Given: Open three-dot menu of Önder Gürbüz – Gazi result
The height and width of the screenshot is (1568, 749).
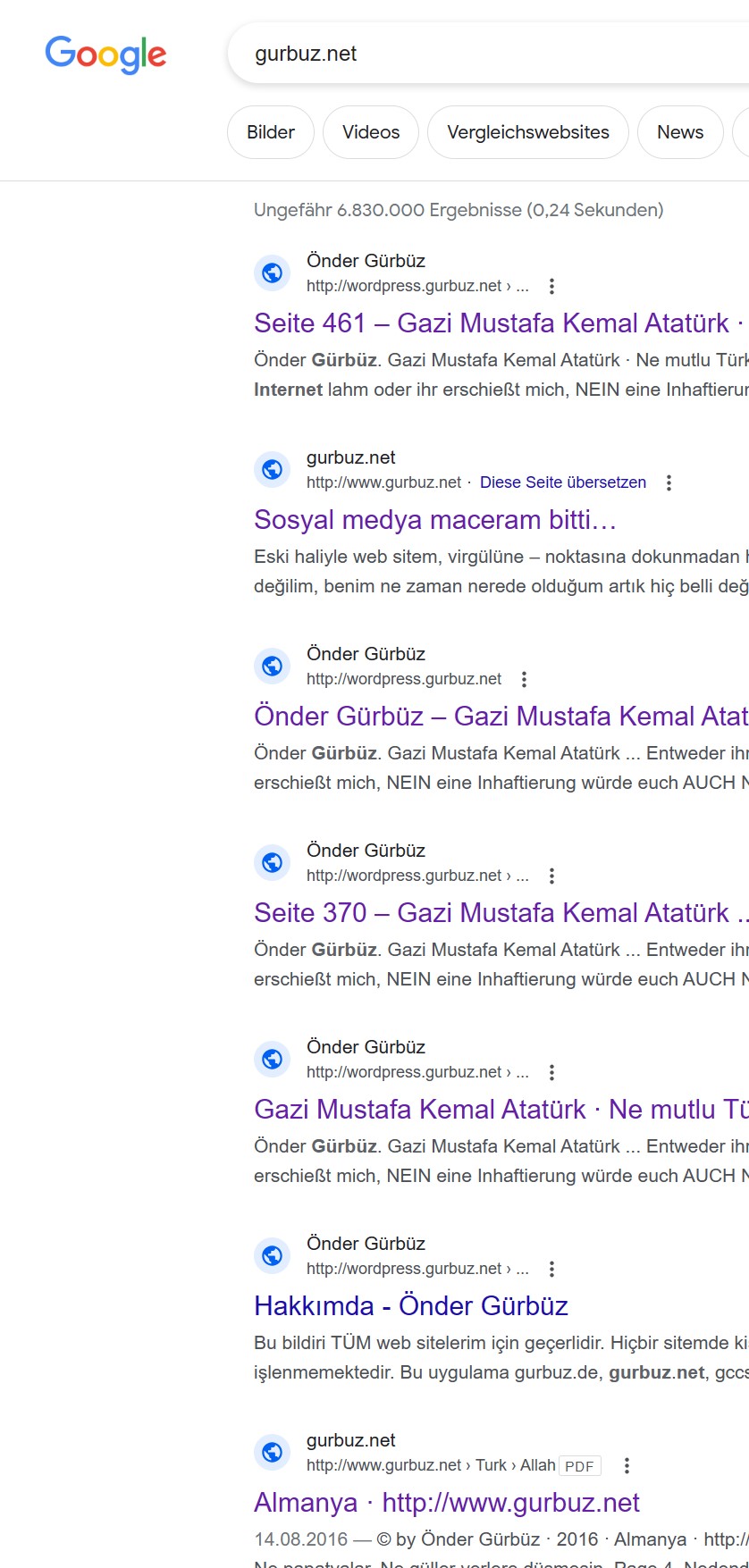Looking at the screenshot, I should coord(524,679).
